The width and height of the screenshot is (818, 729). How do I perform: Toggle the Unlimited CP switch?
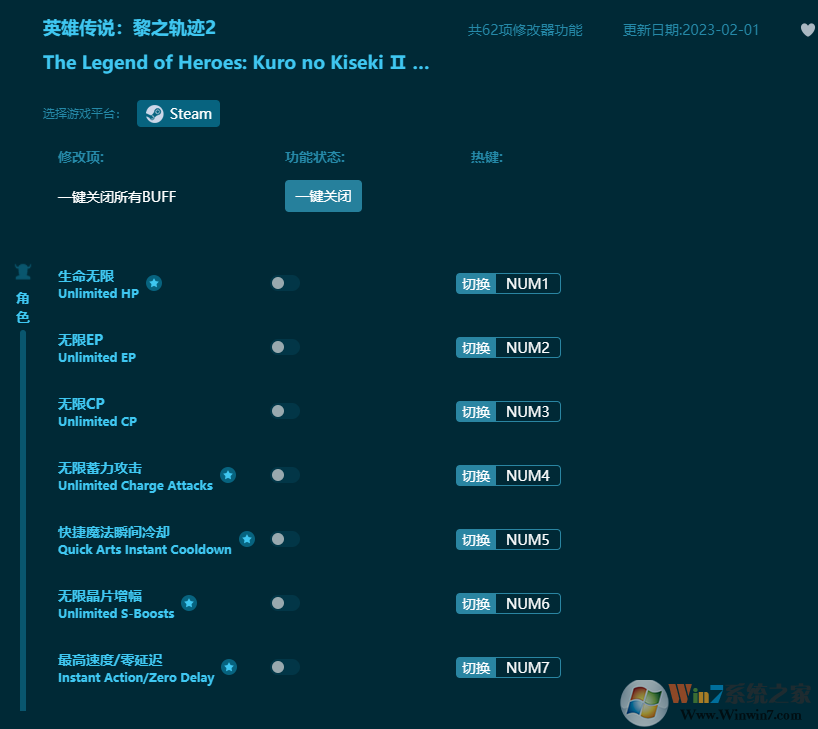tap(285, 411)
